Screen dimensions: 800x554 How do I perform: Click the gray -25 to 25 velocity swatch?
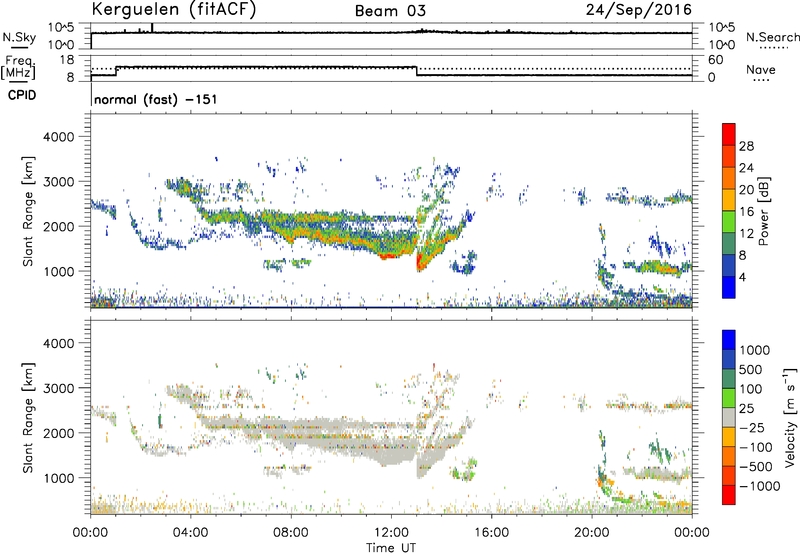click(x=729, y=417)
